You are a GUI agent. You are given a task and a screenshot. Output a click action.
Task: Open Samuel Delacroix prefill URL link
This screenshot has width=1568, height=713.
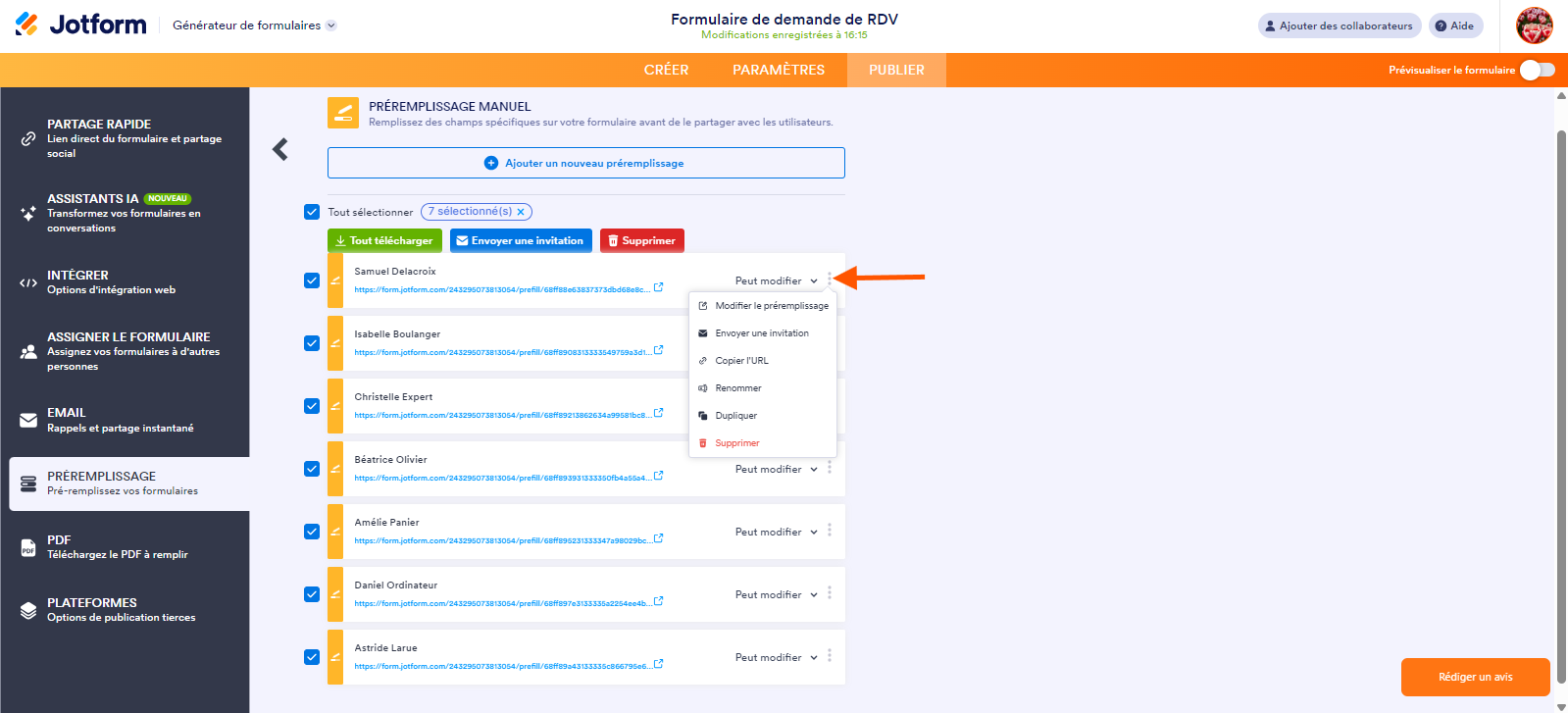pos(502,289)
